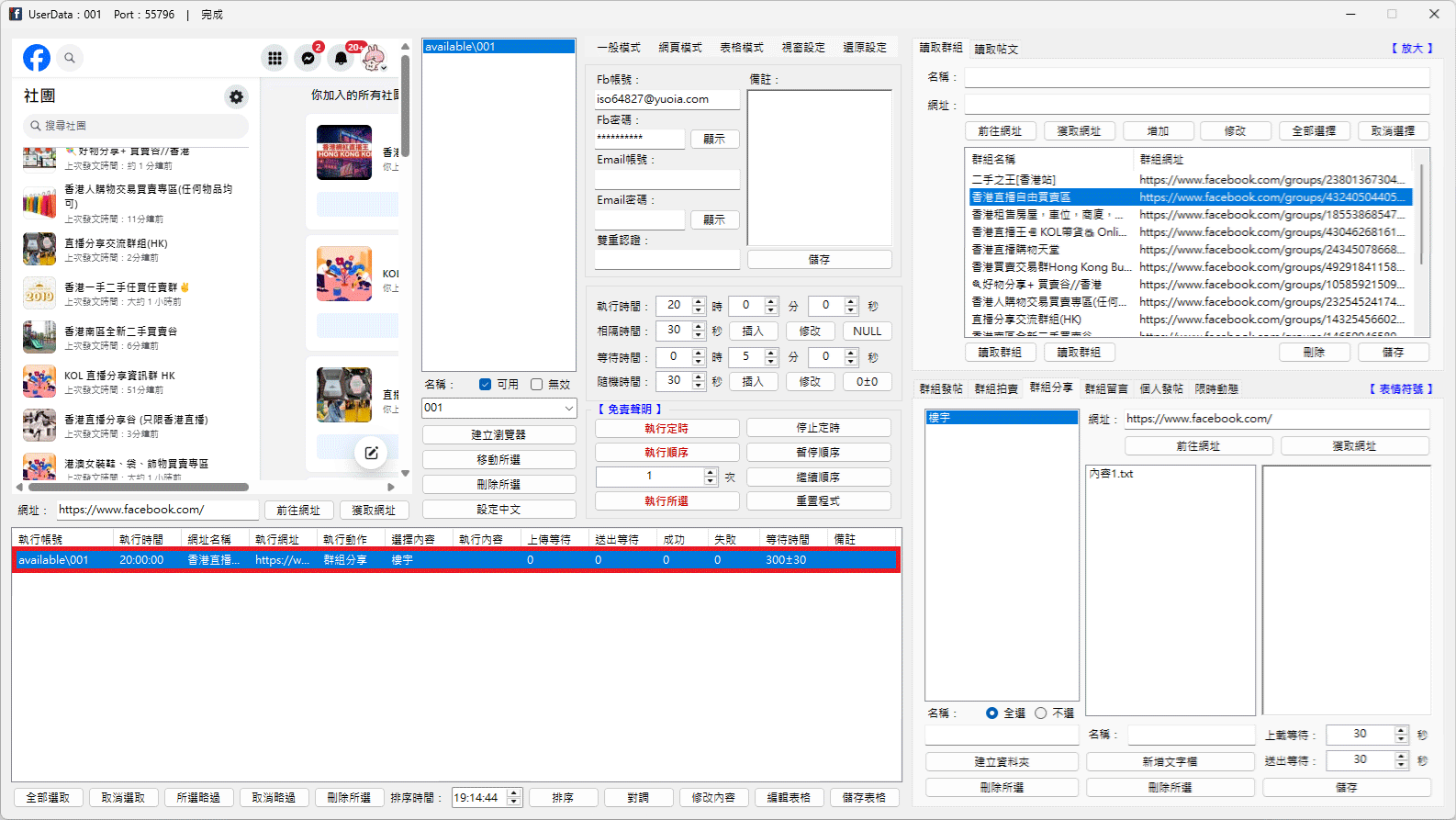Open the 視窗設定 tab

(x=803, y=48)
